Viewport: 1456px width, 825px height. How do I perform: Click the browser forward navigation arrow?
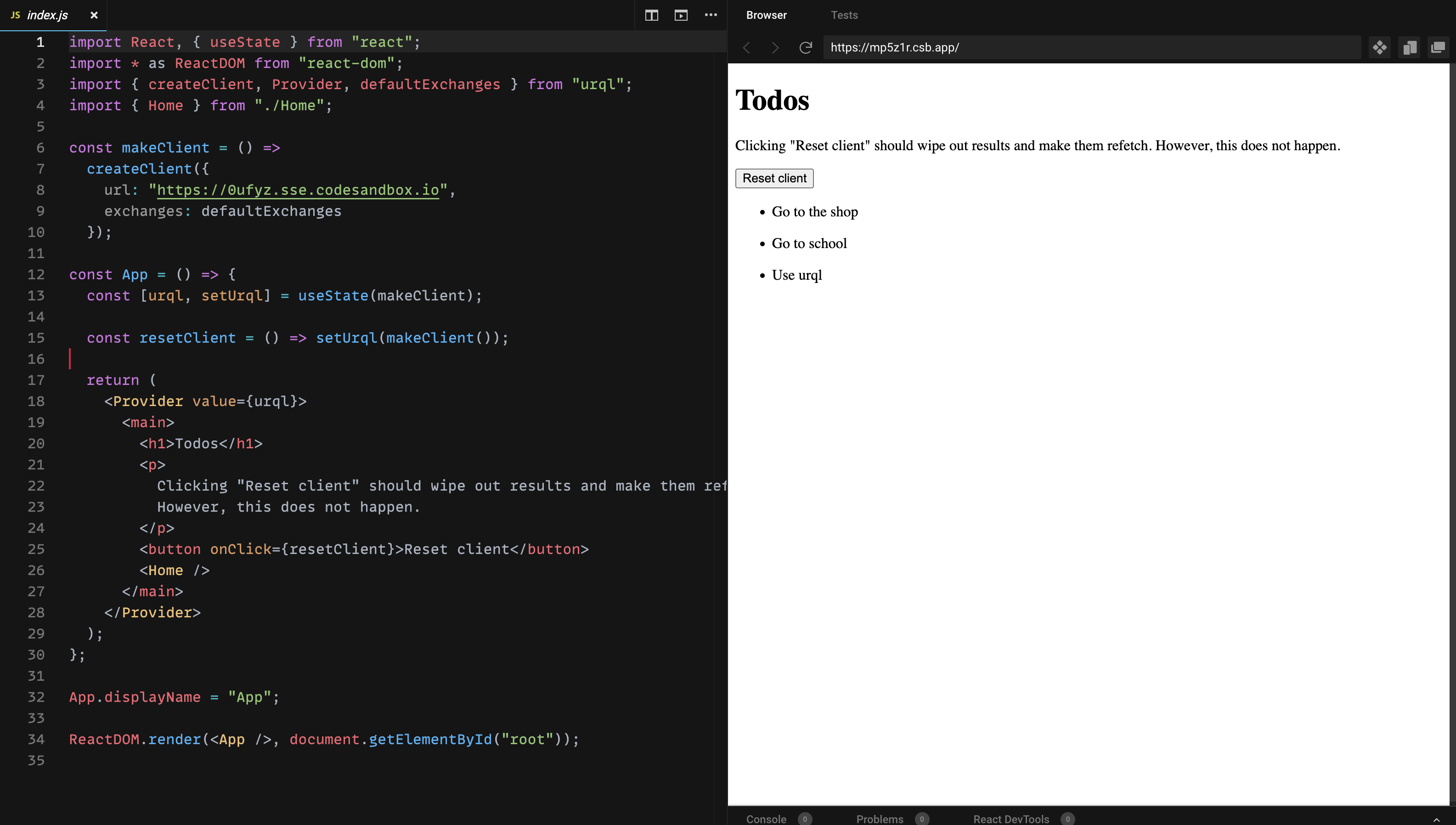pos(775,48)
